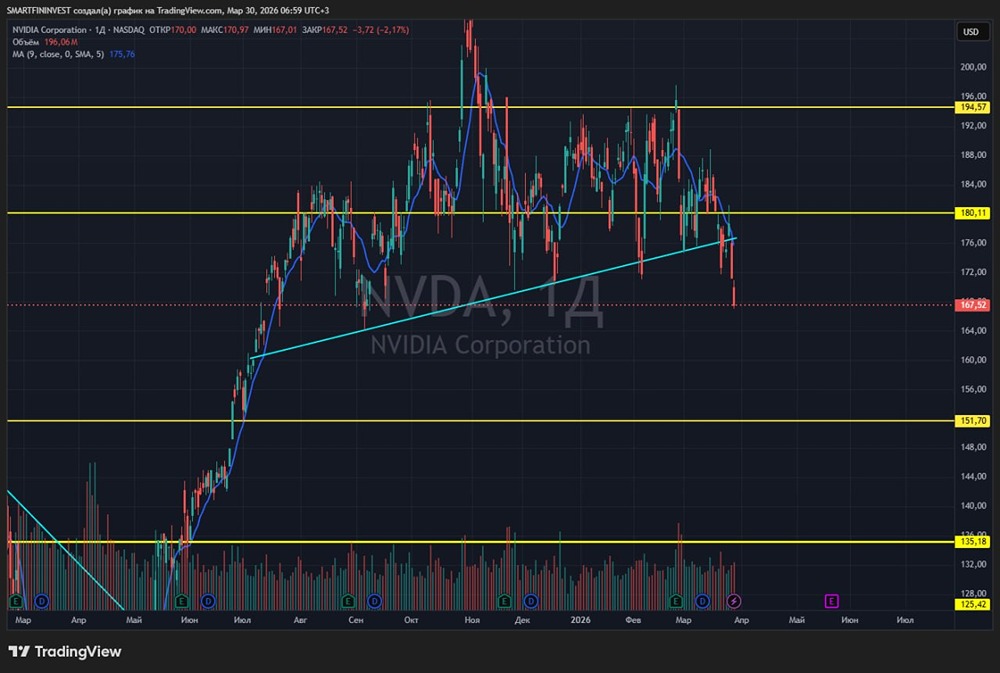Click the 144,00 tick on price scale
Image resolution: width=1000 pixels, height=673 pixels.
coord(973,477)
